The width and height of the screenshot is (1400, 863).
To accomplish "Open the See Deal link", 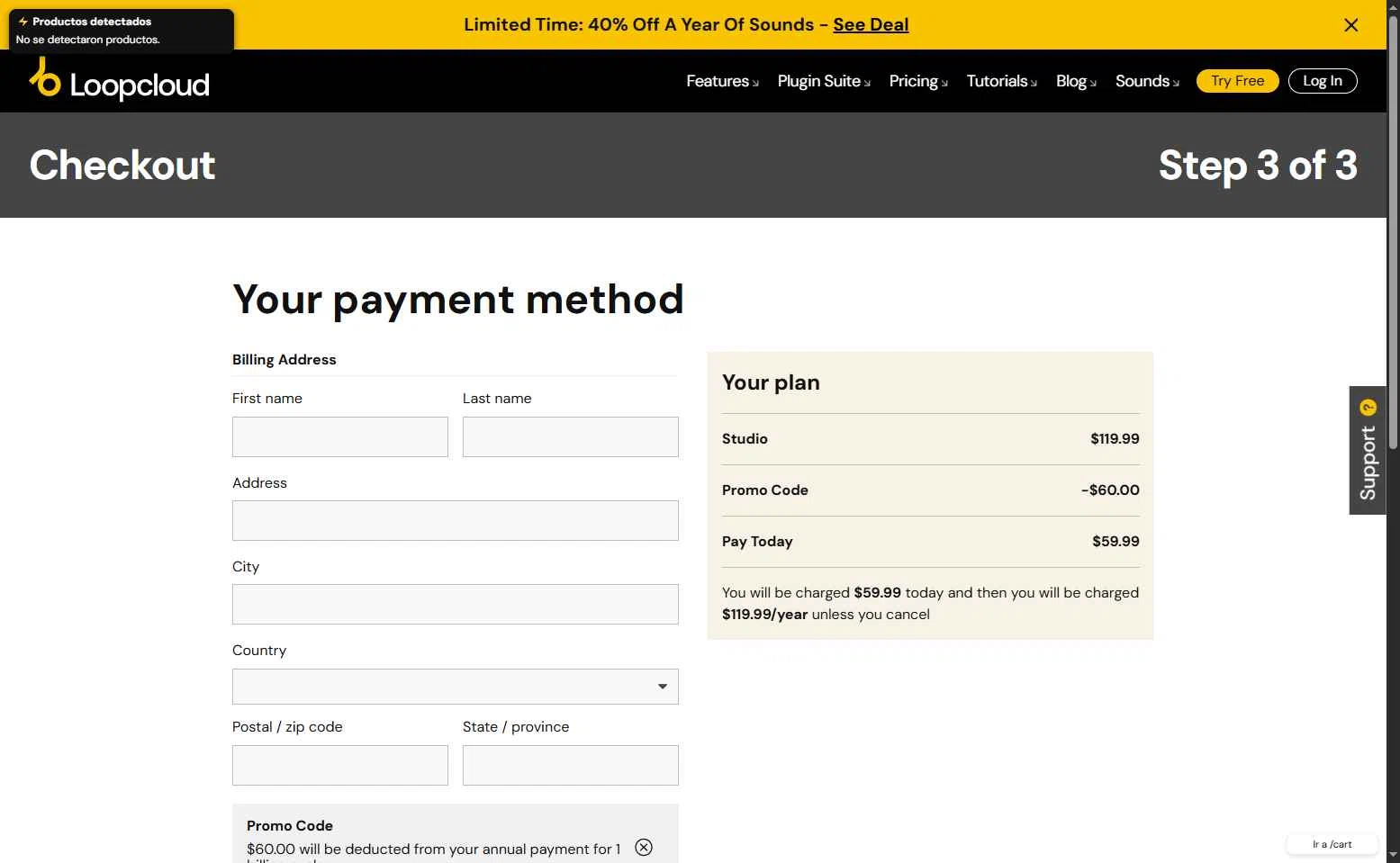I will coord(871,24).
